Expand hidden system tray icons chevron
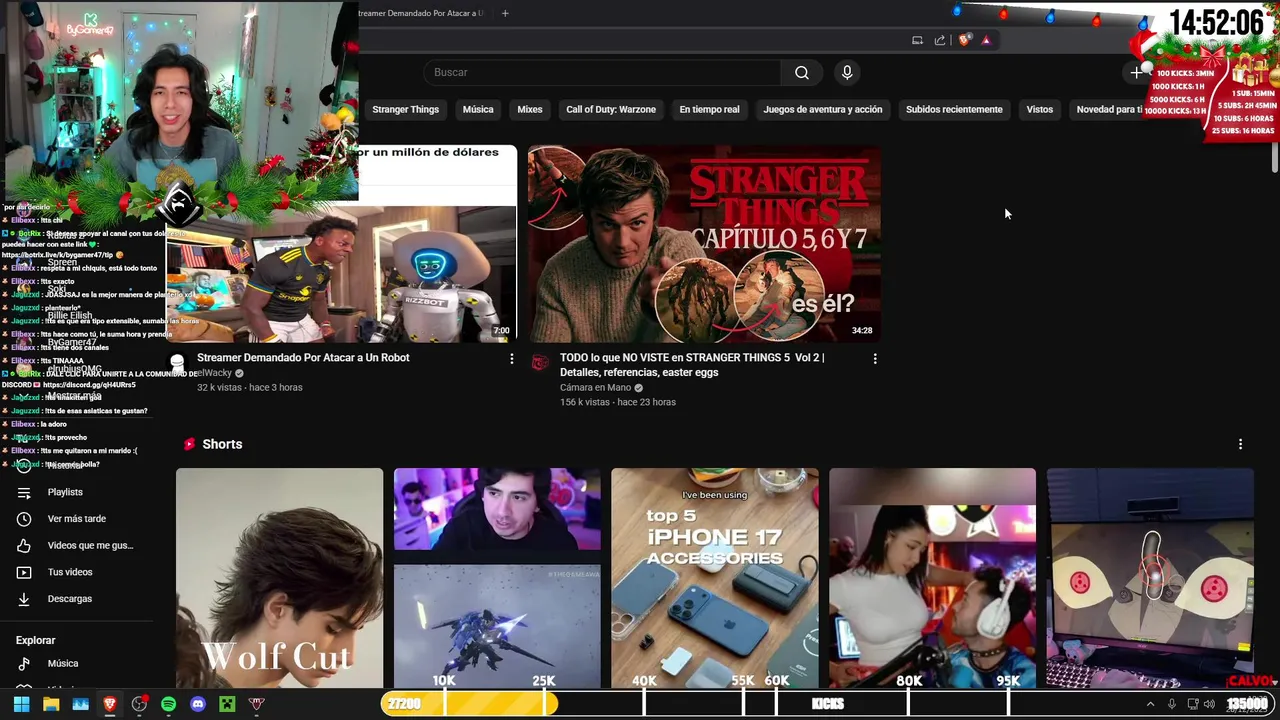Screen dimensions: 1280x720 tap(1150, 704)
